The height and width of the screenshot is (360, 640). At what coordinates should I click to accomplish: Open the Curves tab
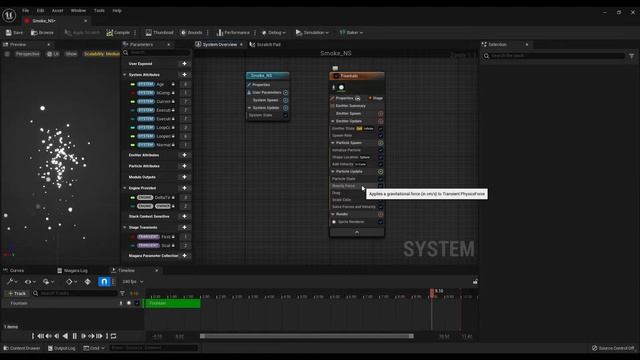(14, 270)
